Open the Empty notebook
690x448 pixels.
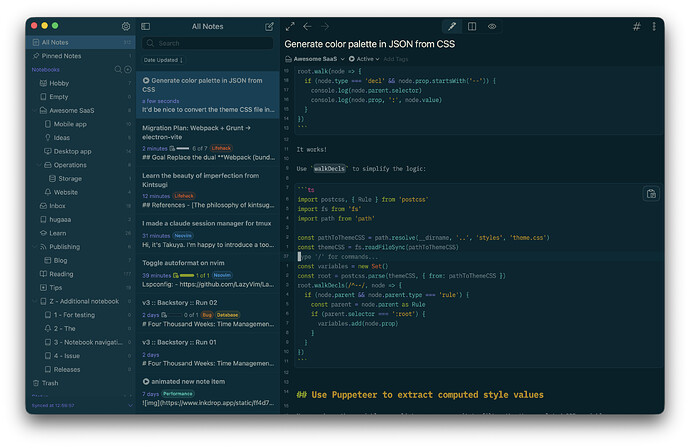[x=81, y=97]
